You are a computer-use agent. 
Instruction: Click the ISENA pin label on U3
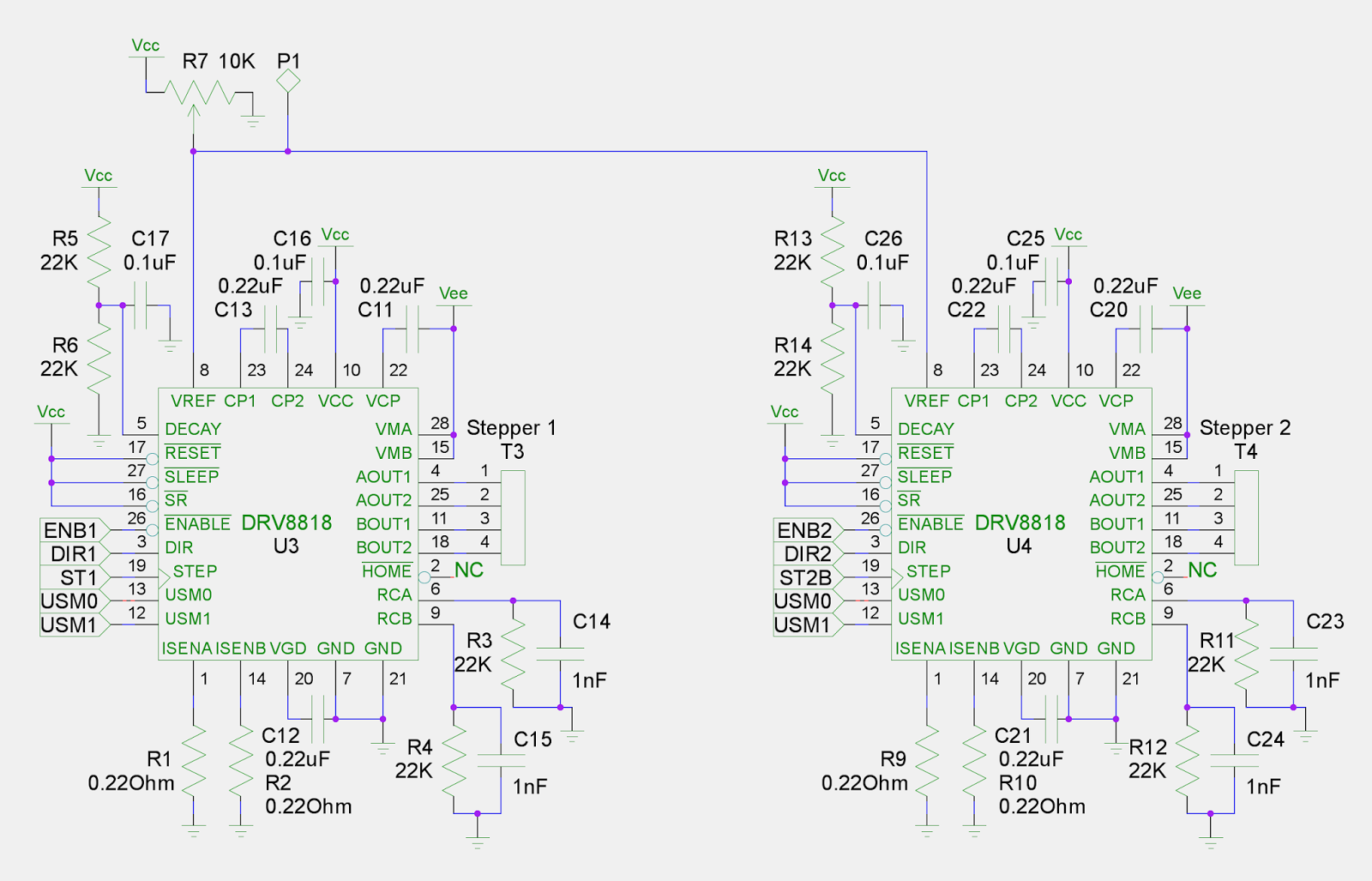tap(187, 648)
